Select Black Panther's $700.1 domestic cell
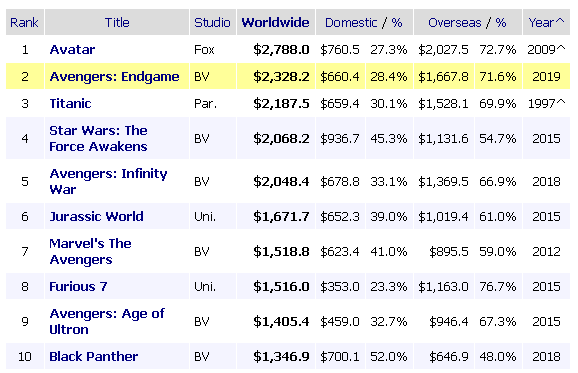Viewport: 578px width, 373px height. [x=340, y=356]
